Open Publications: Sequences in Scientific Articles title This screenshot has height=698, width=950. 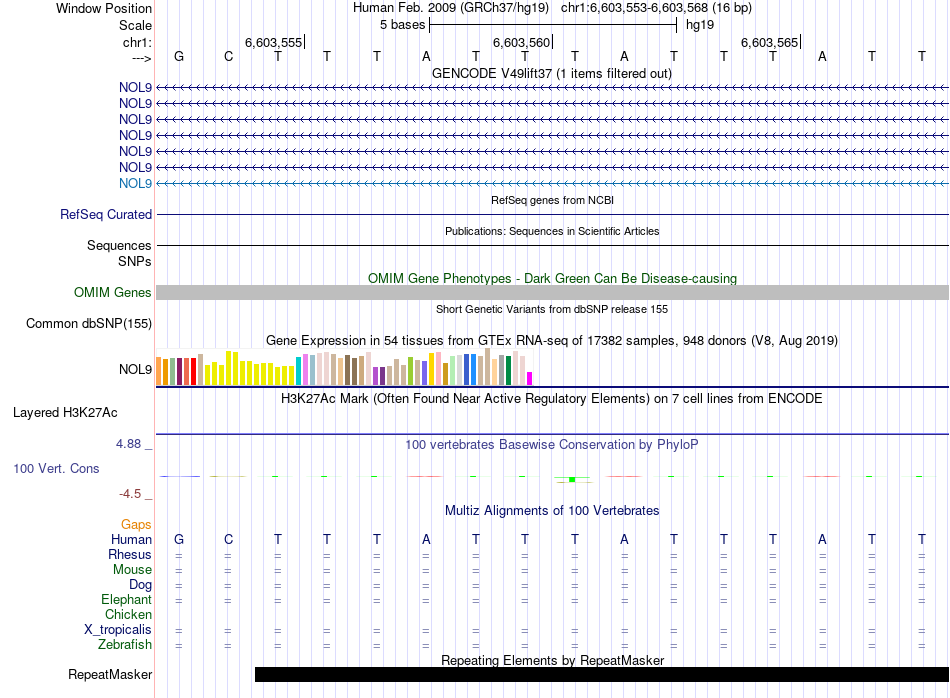(x=552, y=231)
